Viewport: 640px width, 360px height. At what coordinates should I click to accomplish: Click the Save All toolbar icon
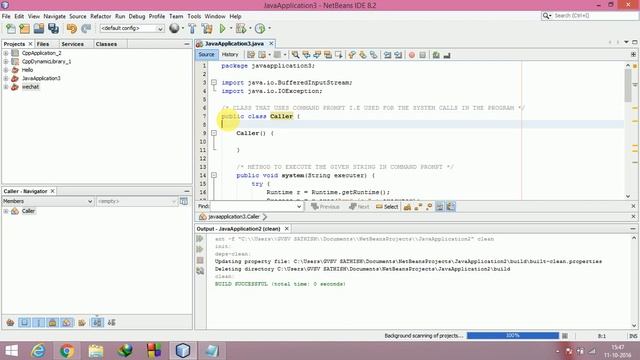pyautogui.click(x=53, y=28)
